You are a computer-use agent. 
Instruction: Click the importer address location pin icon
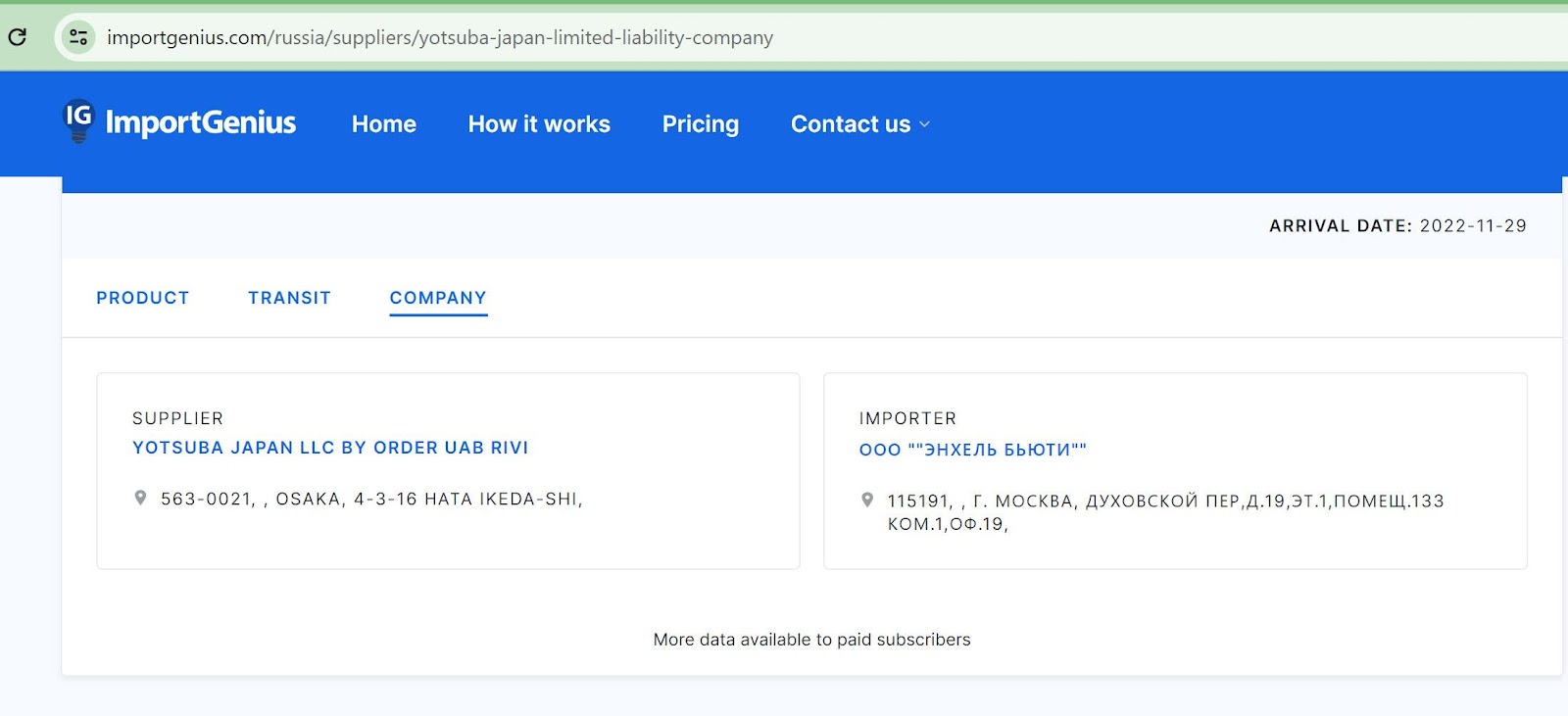[867, 500]
